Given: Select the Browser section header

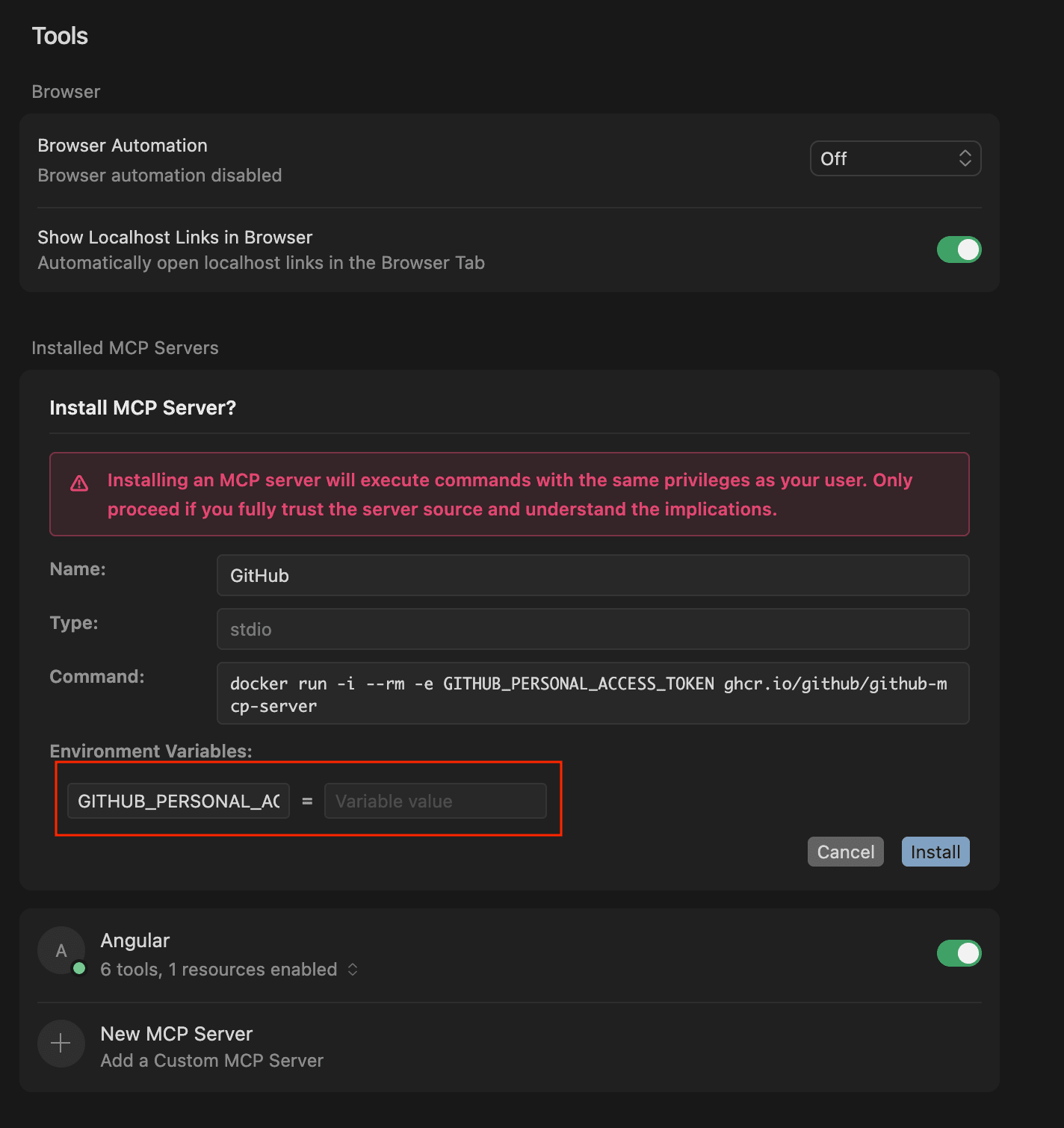Looking at the screenshot, I should point(66,91).
